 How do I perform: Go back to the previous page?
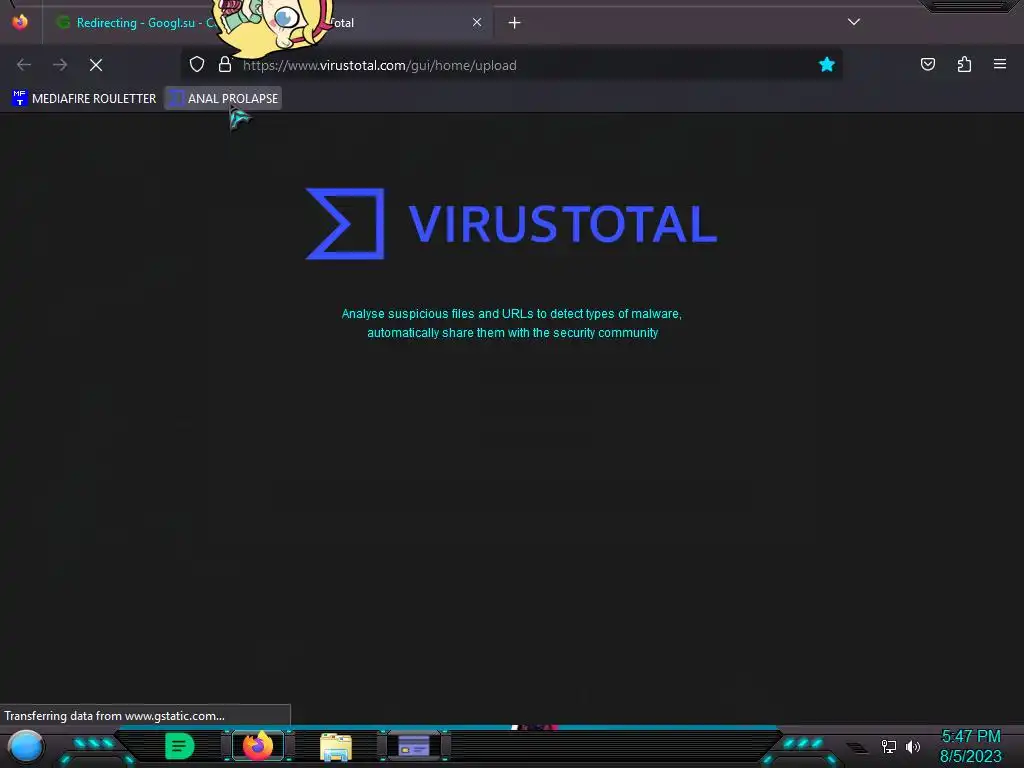(24, 65)
